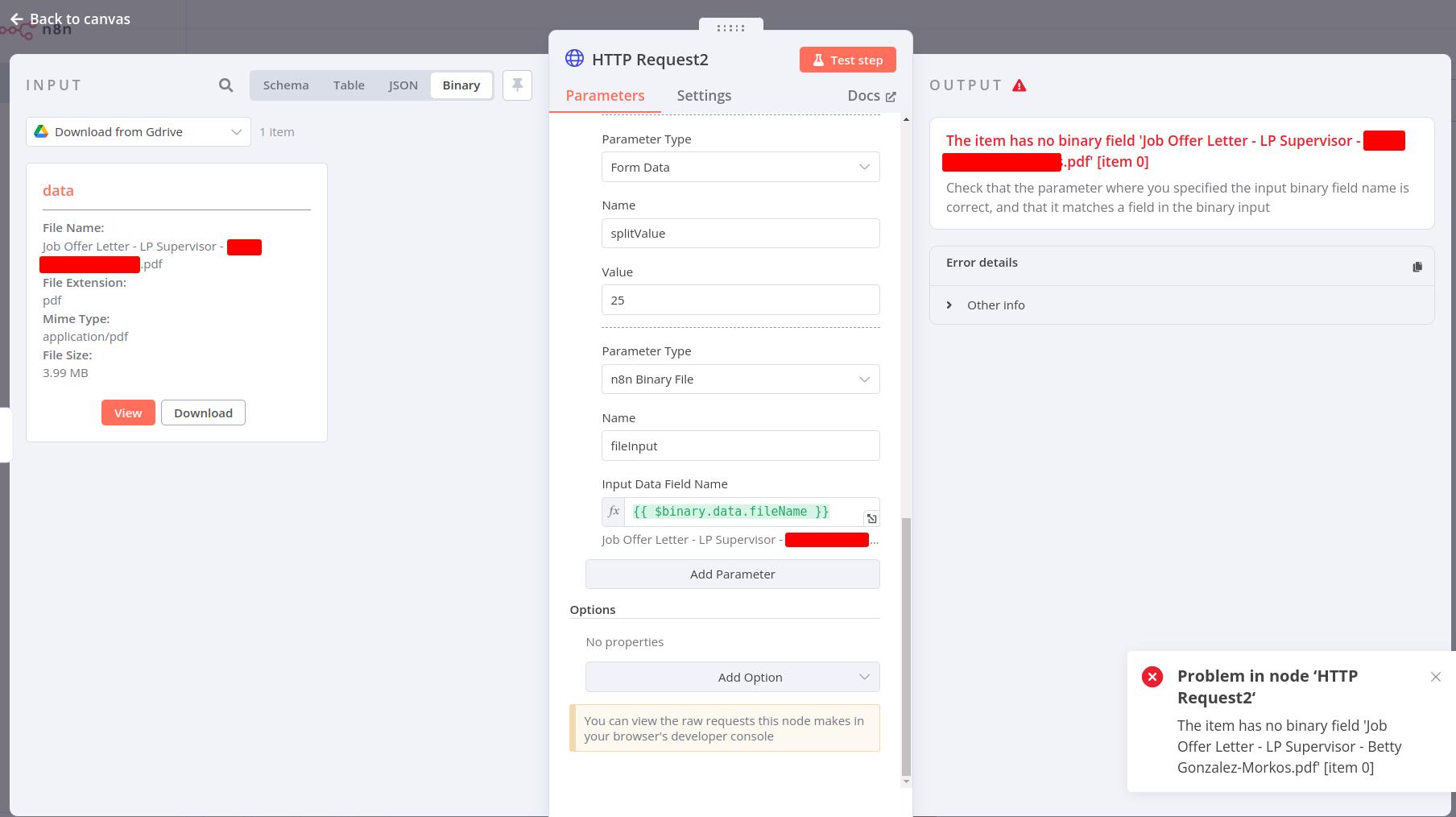Click the '1 item' count label
This screenshot has height=817, width=1456.
pyautogui.click(x=277, y=131)
